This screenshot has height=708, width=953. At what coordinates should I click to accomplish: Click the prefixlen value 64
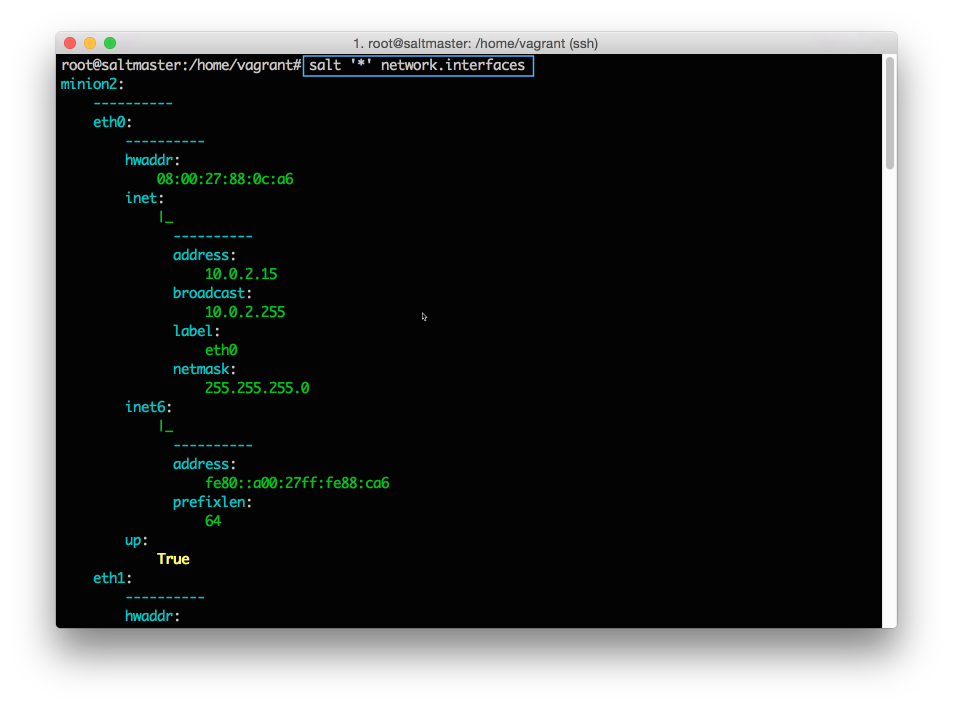point(213,521)
